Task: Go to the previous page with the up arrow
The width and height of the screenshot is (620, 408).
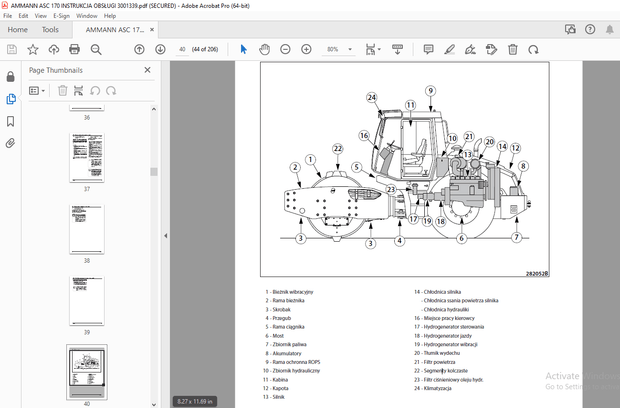Action: coord(139,49)
